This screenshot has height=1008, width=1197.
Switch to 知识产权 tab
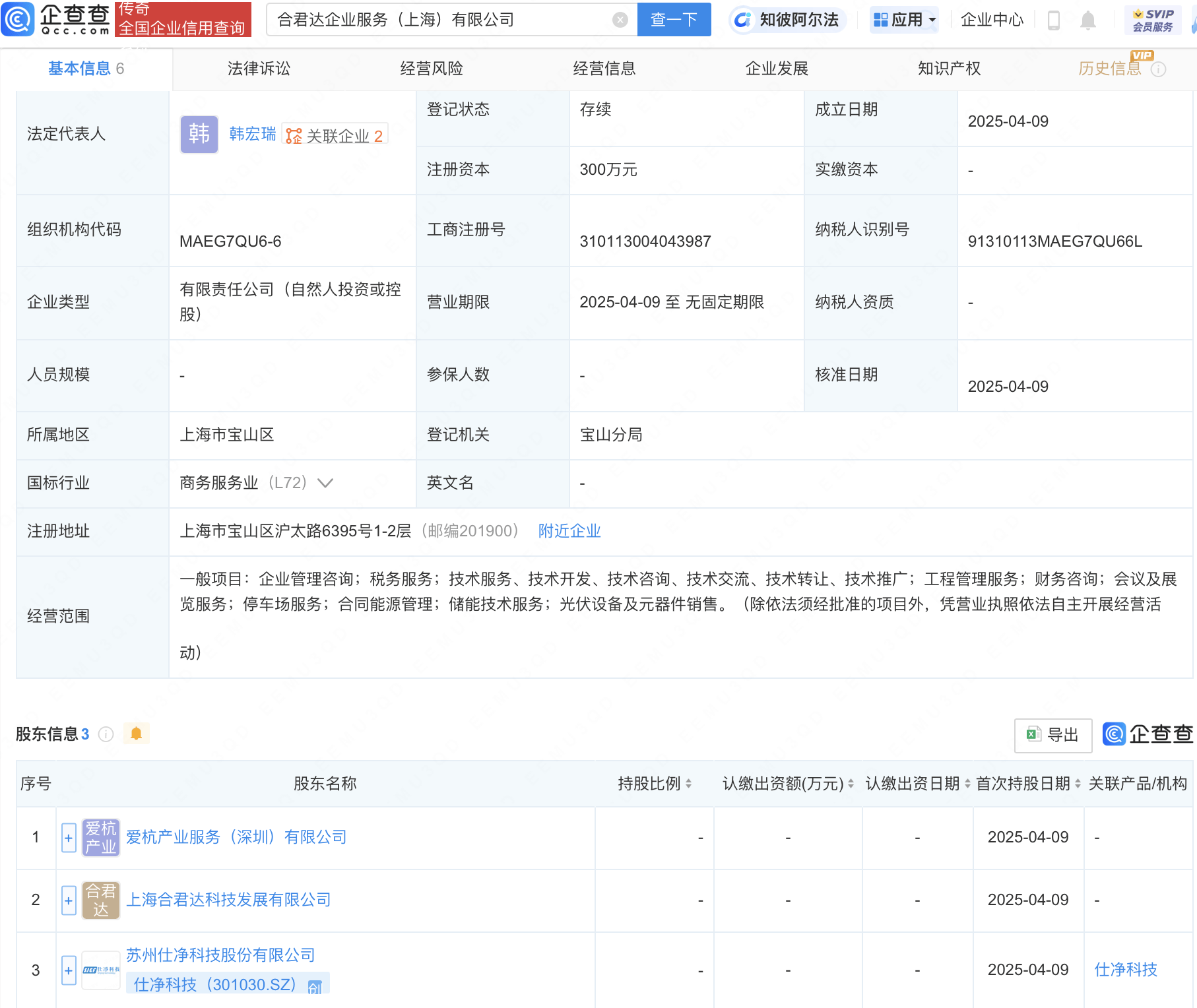tap(949, 69)
